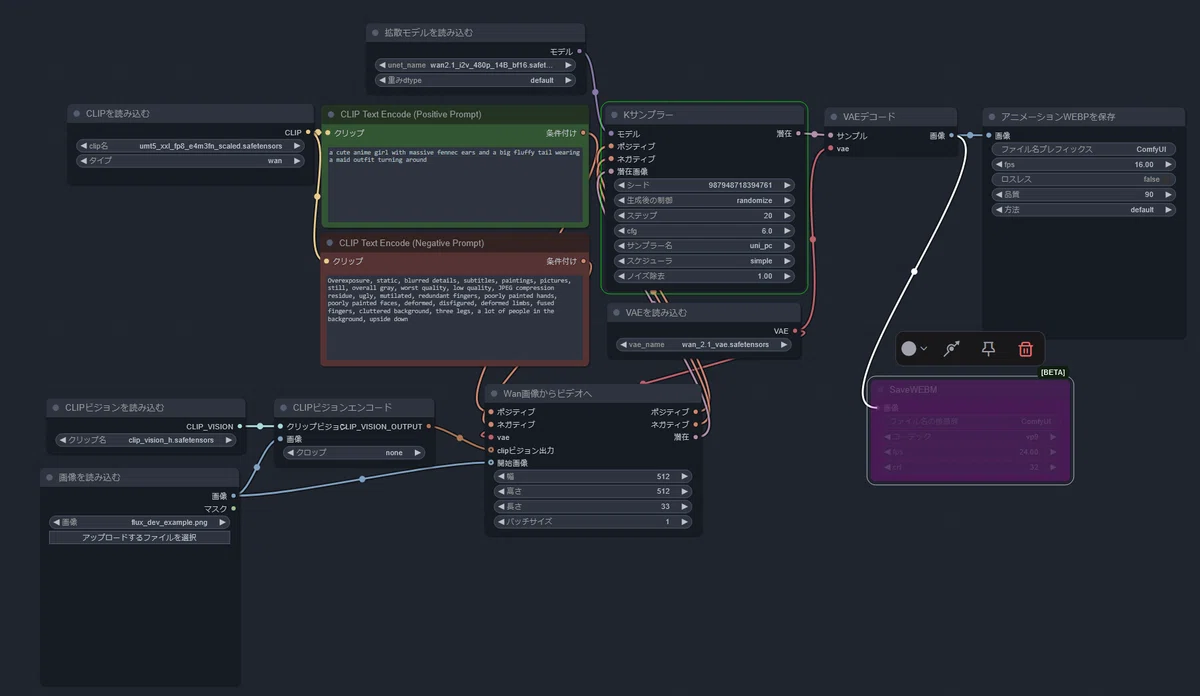Delete the selected node with the red trash icon
The width and height of the screenshot is (1200, 696).
[x=1025, y=349]
